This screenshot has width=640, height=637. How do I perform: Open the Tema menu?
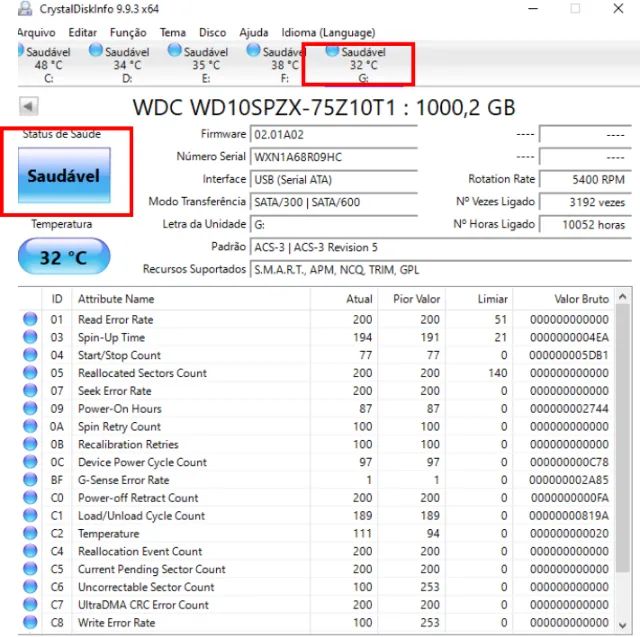coord(173,32)
